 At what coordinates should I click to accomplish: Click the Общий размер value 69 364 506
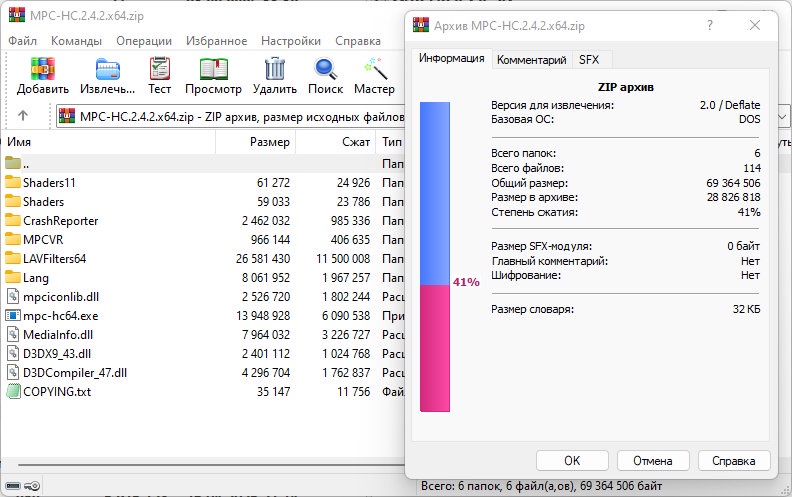pyautogui.click(x=733, y=183)
